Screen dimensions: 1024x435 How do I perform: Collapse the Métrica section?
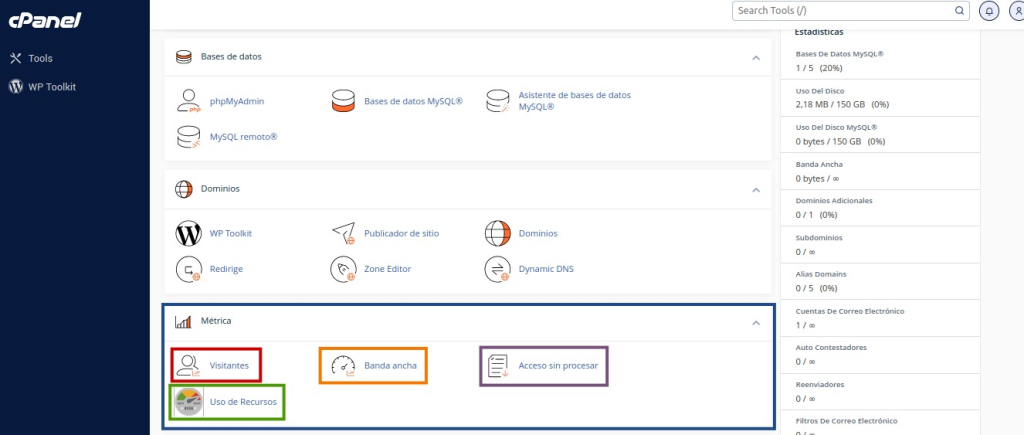(x=756, y=322)
